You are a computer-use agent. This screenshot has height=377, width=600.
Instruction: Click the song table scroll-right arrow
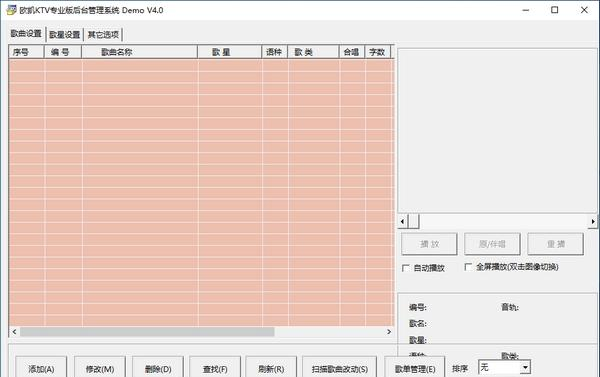389,332
